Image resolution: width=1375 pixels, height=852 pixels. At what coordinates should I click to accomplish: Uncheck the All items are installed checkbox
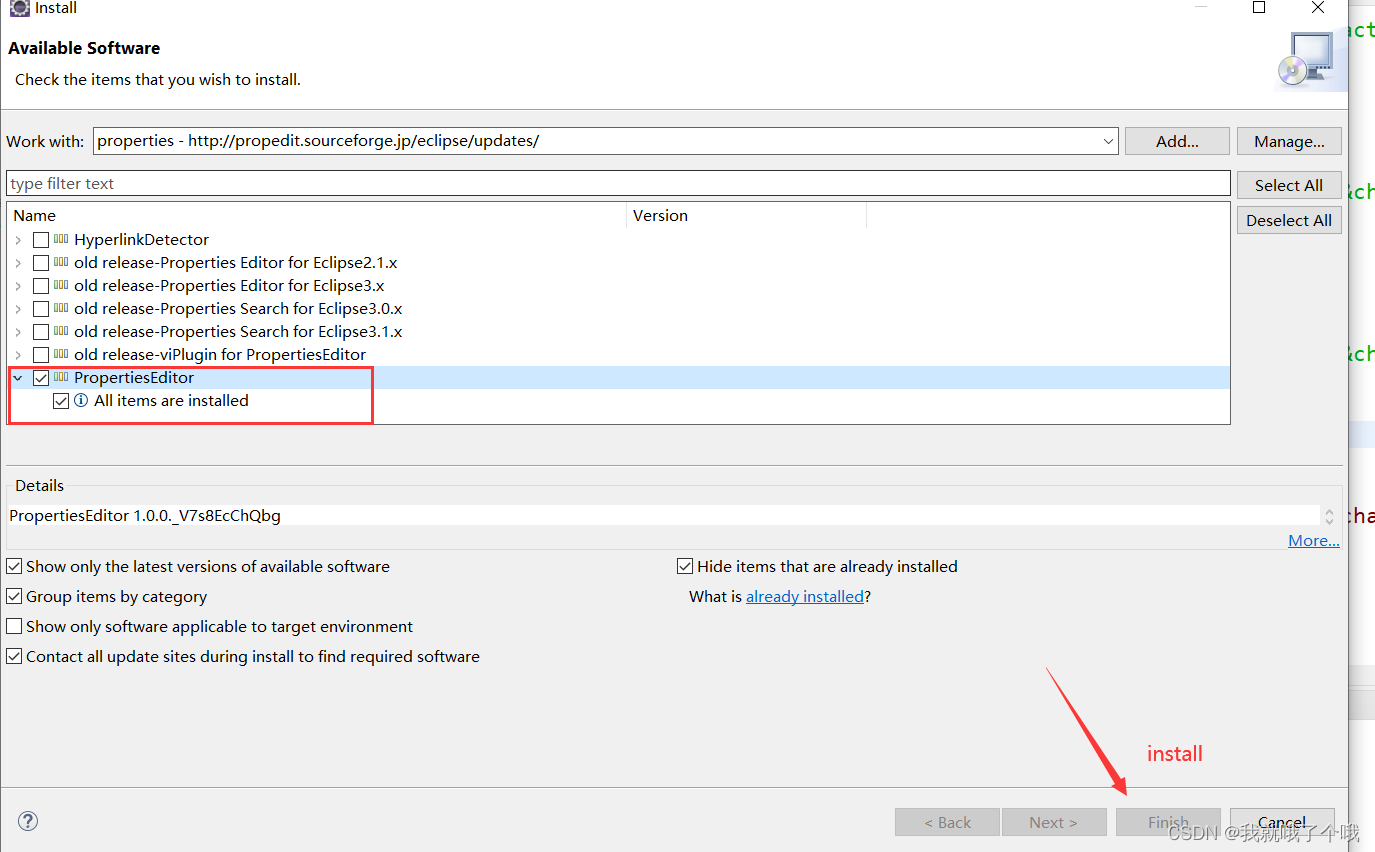click(61, 401)
